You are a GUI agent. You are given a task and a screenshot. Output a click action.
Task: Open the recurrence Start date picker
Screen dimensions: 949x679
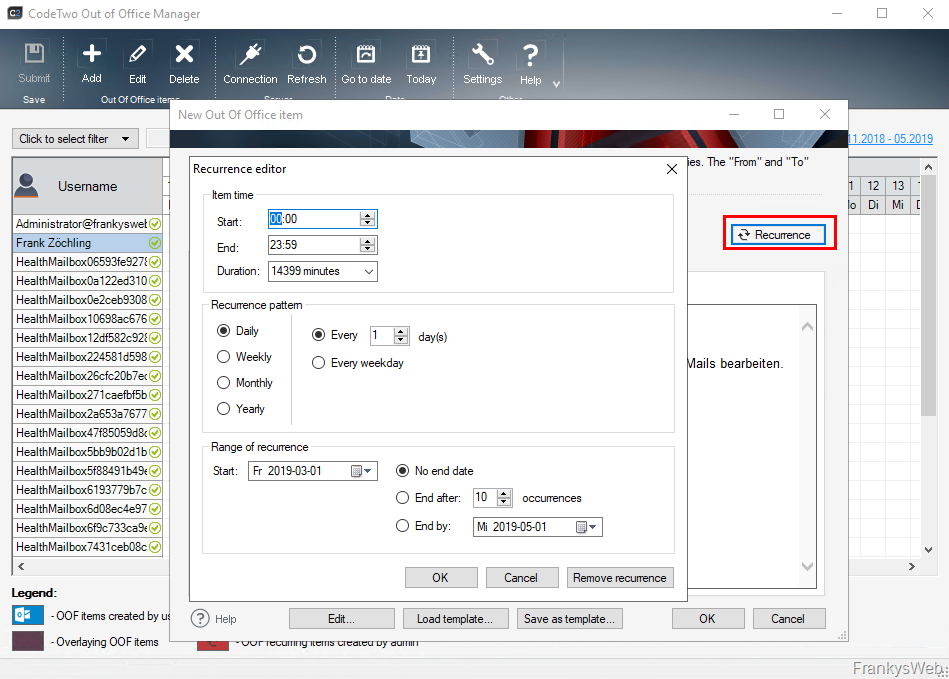click(x=362, y=471)
